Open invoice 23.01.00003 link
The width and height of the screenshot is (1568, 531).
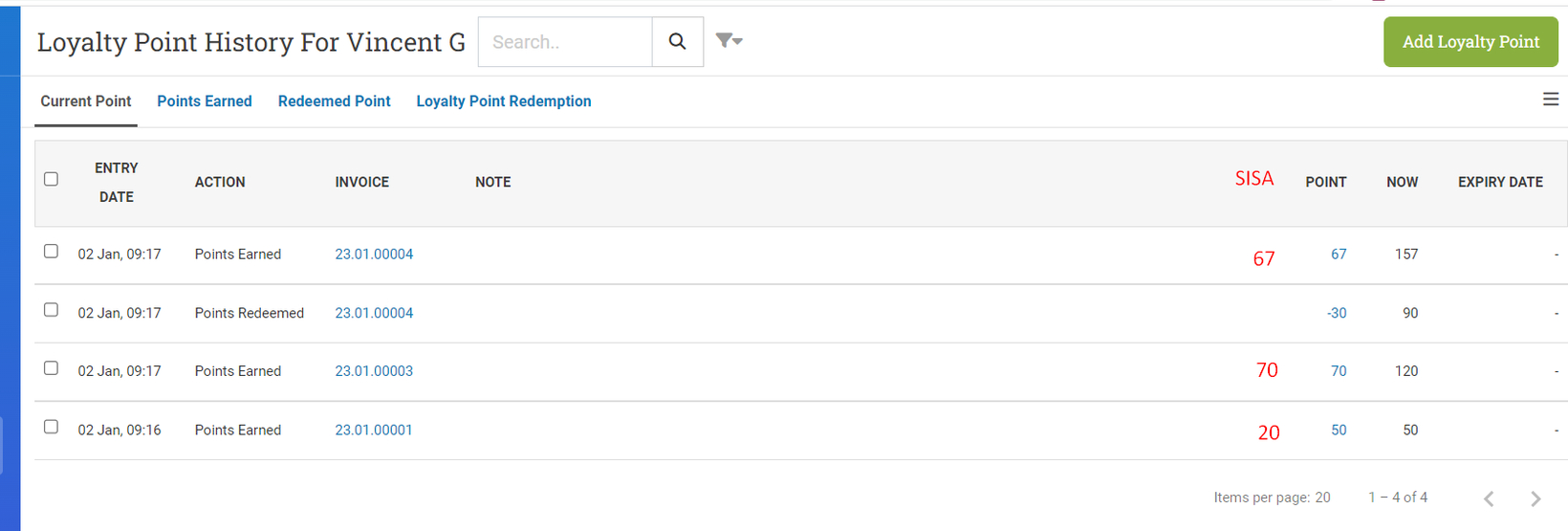click(374, 371)
